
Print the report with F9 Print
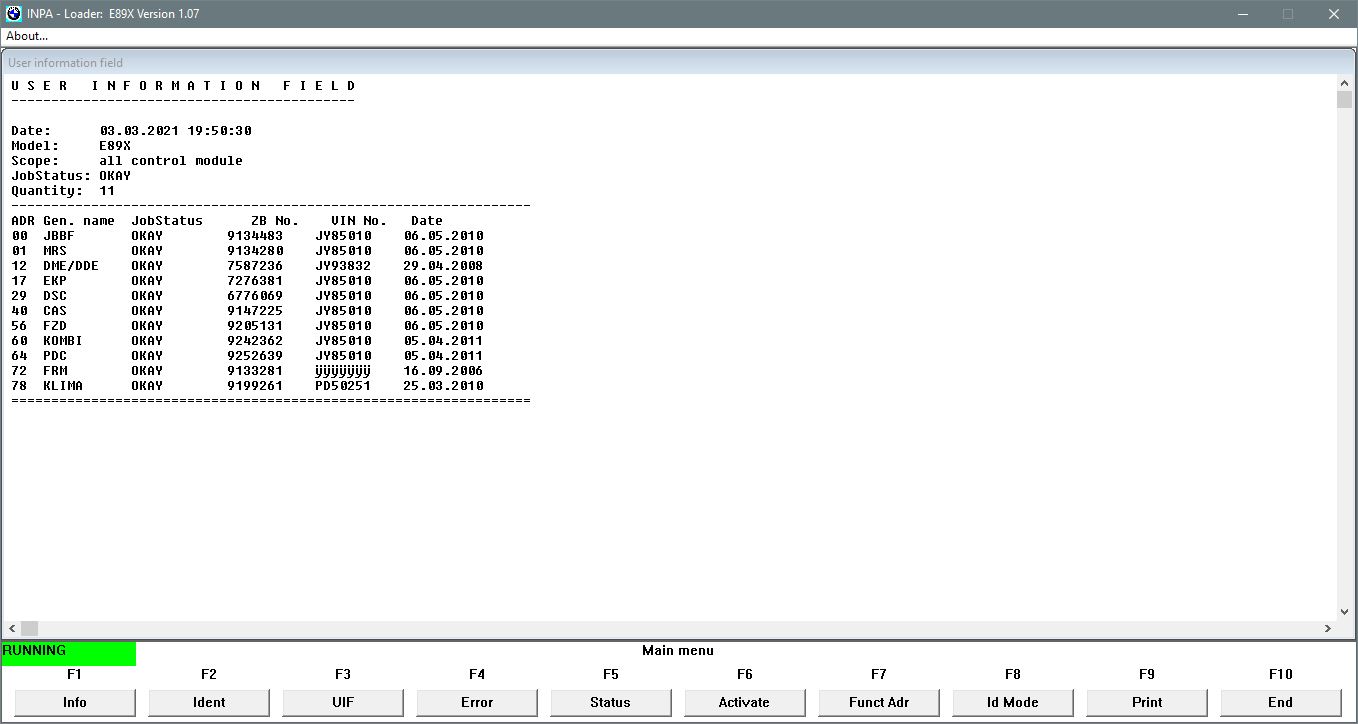[x=1147, y=702]
